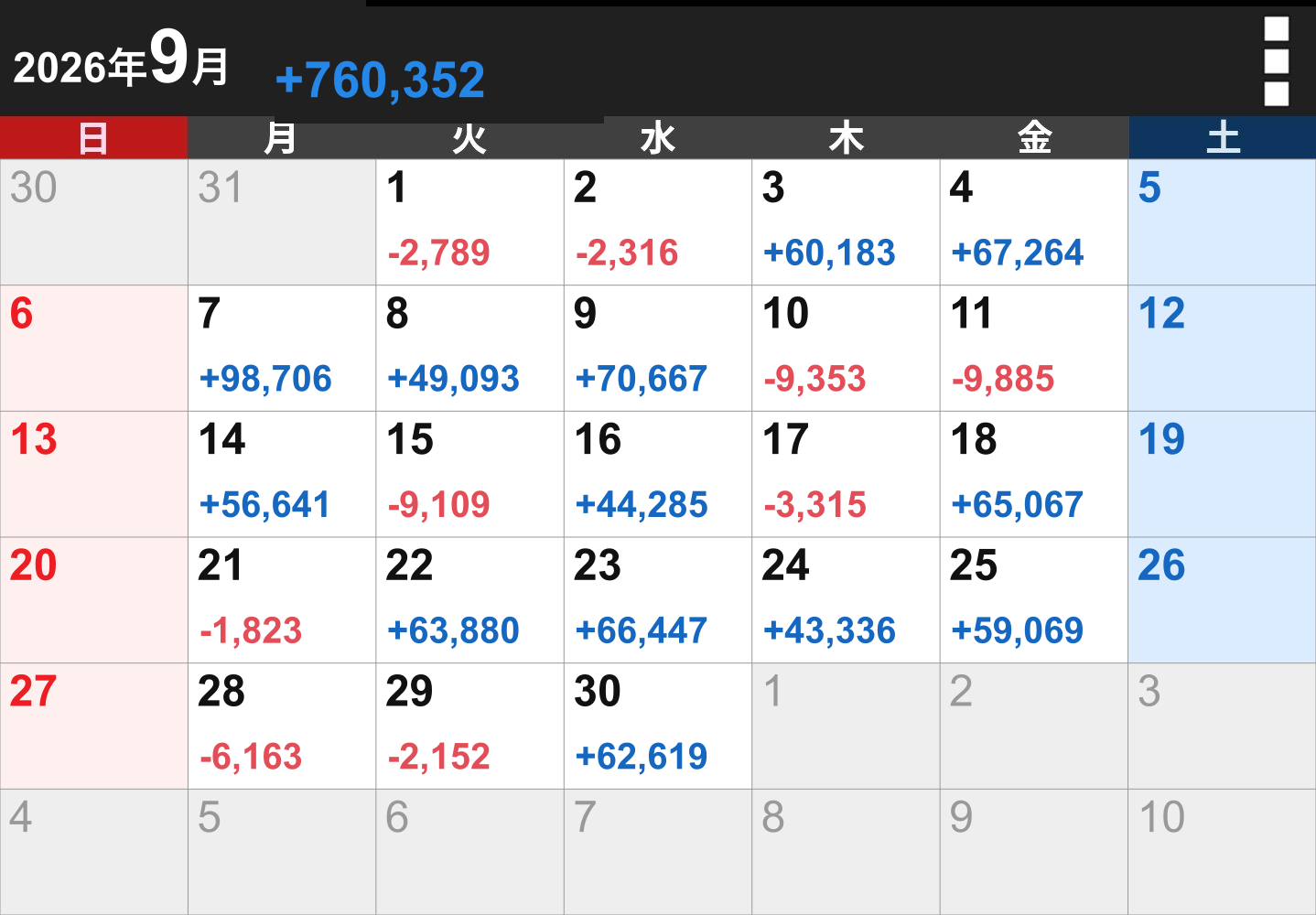Screen dimensions: 1316x915
Task: Select the +63,880 entry on day 22
Action: (454, 630)
